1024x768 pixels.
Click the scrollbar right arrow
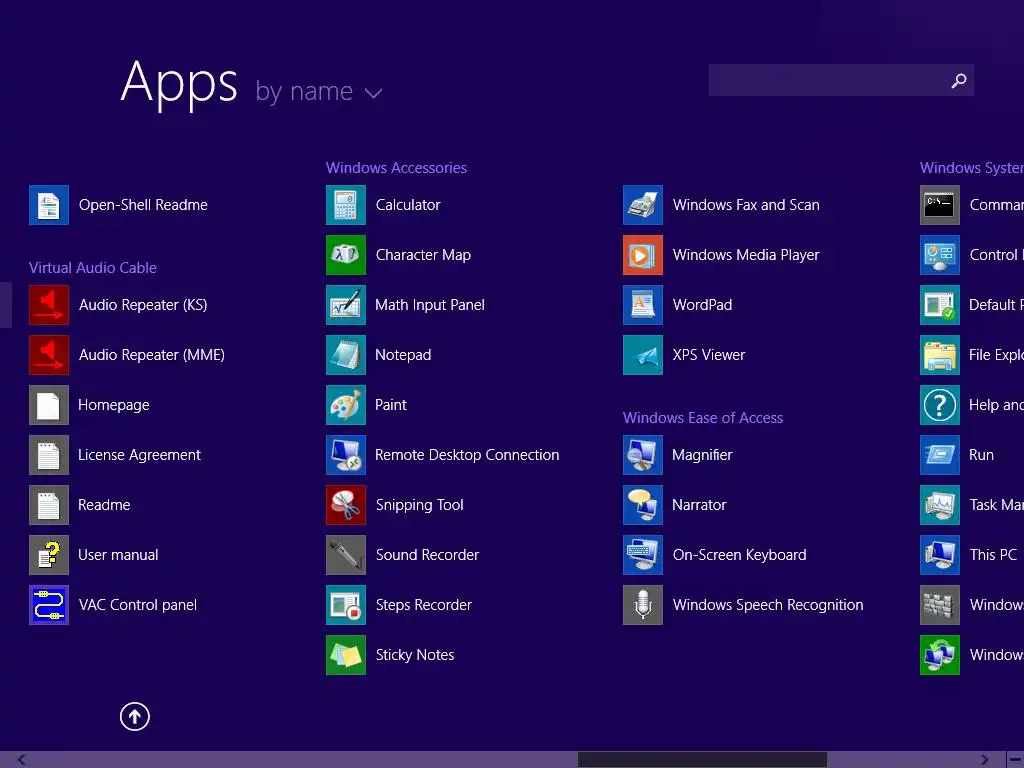point(984,760)
